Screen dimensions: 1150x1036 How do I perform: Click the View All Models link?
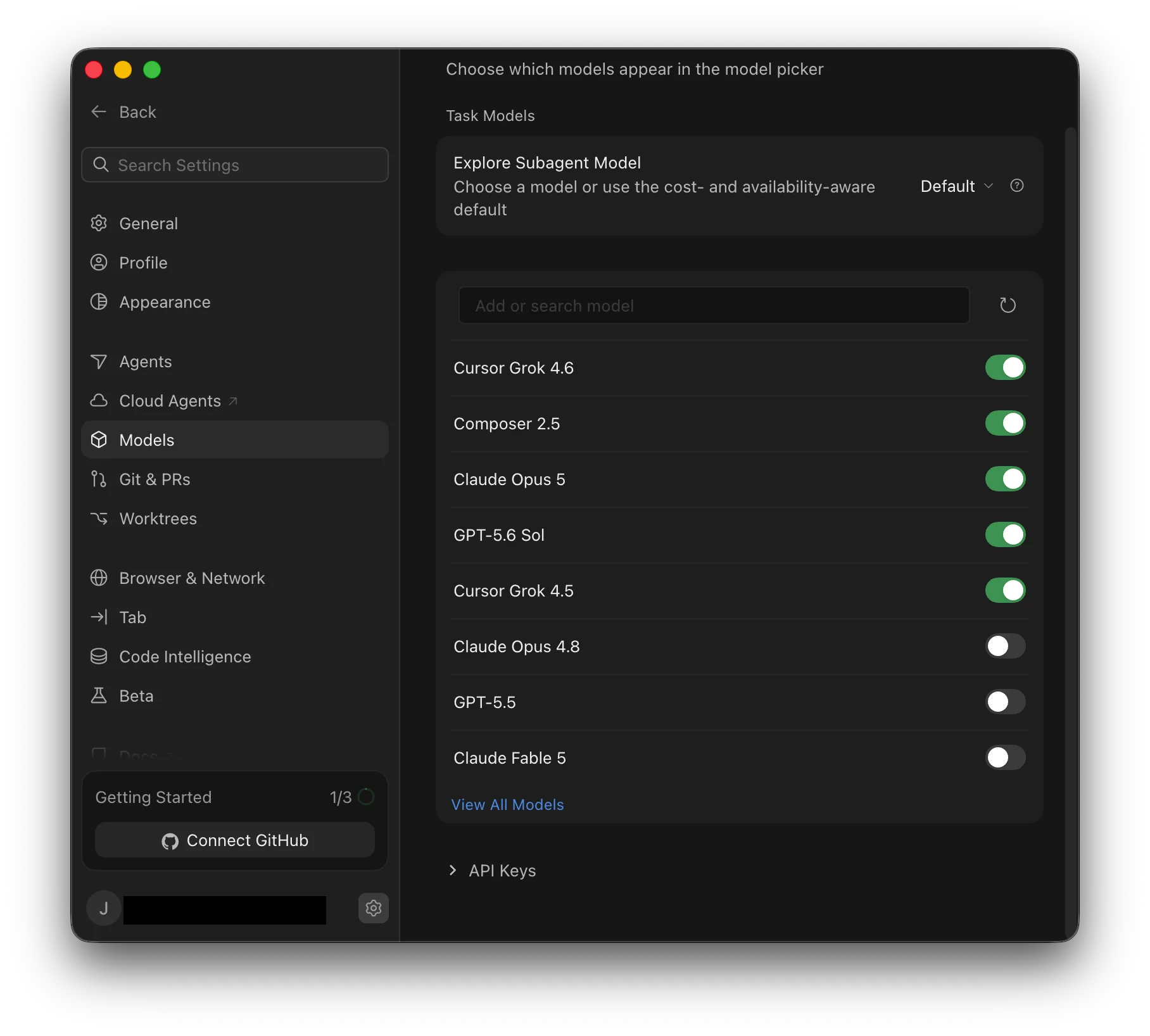[x=507, y=804]
